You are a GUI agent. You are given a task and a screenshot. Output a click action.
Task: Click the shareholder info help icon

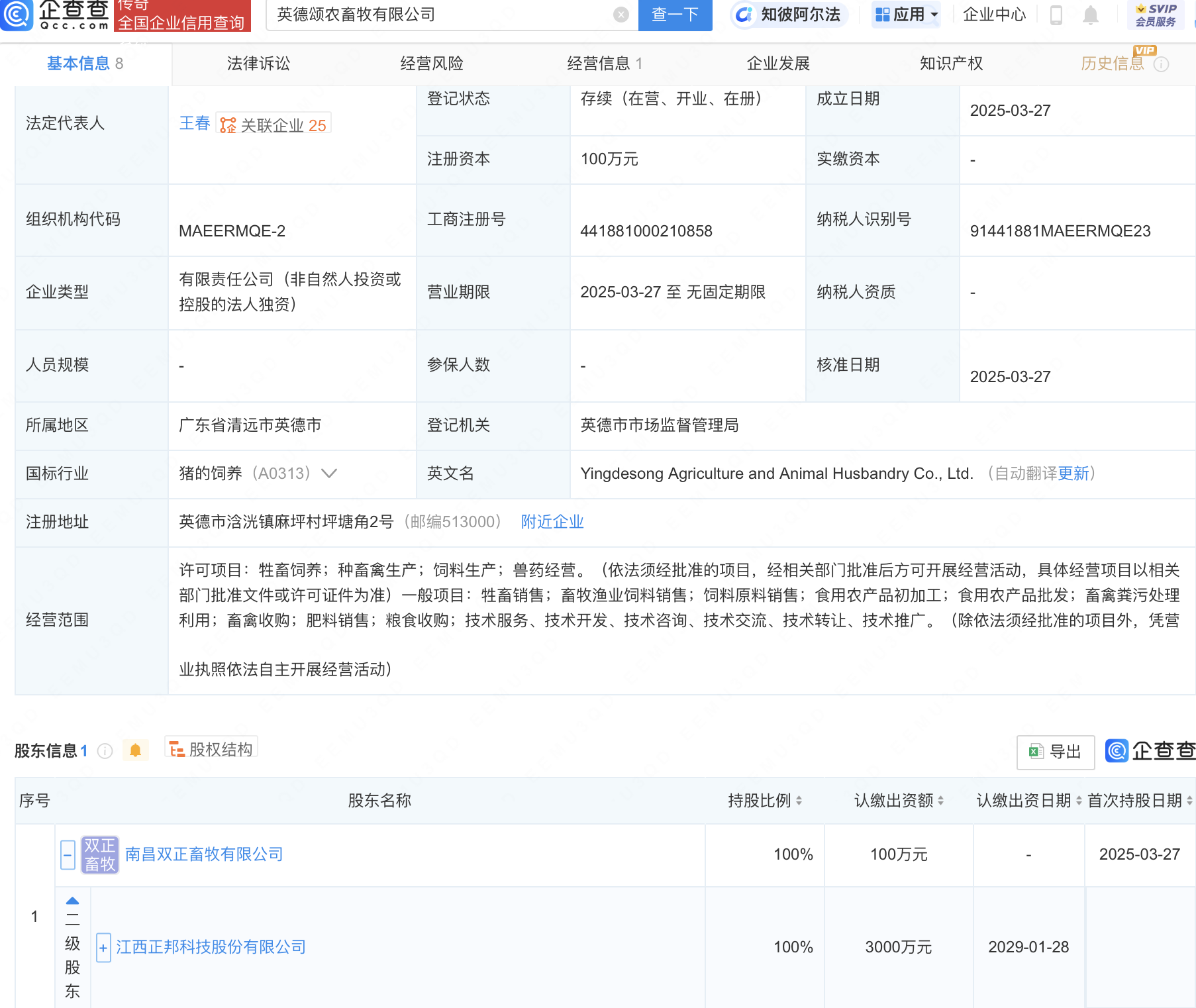click(x=105, y=750)
